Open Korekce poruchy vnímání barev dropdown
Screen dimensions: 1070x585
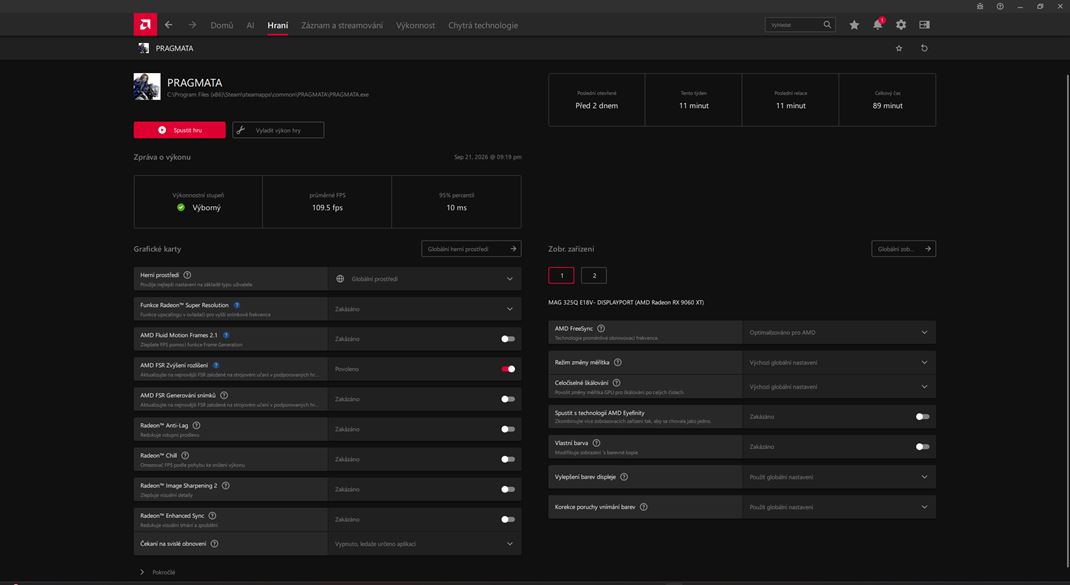click(x=839, y=507)
